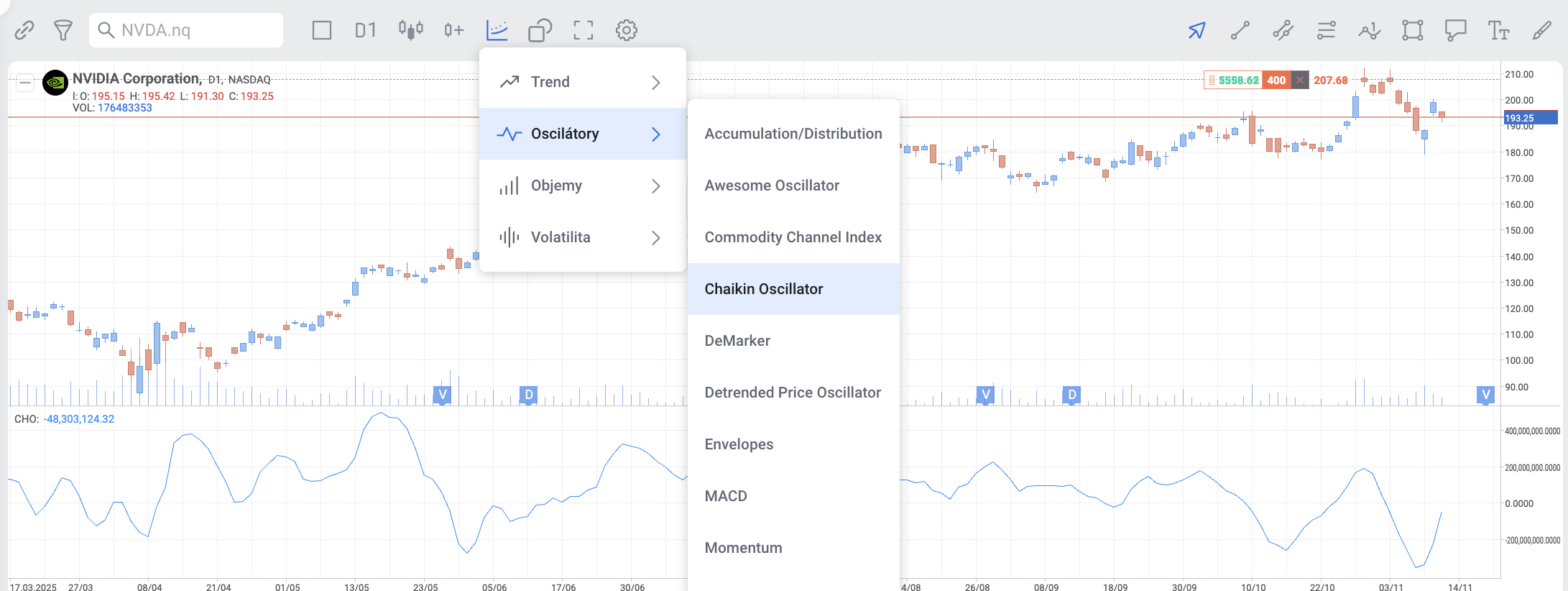Add MACD indicator
The image size is (1568, 591).
793,496
